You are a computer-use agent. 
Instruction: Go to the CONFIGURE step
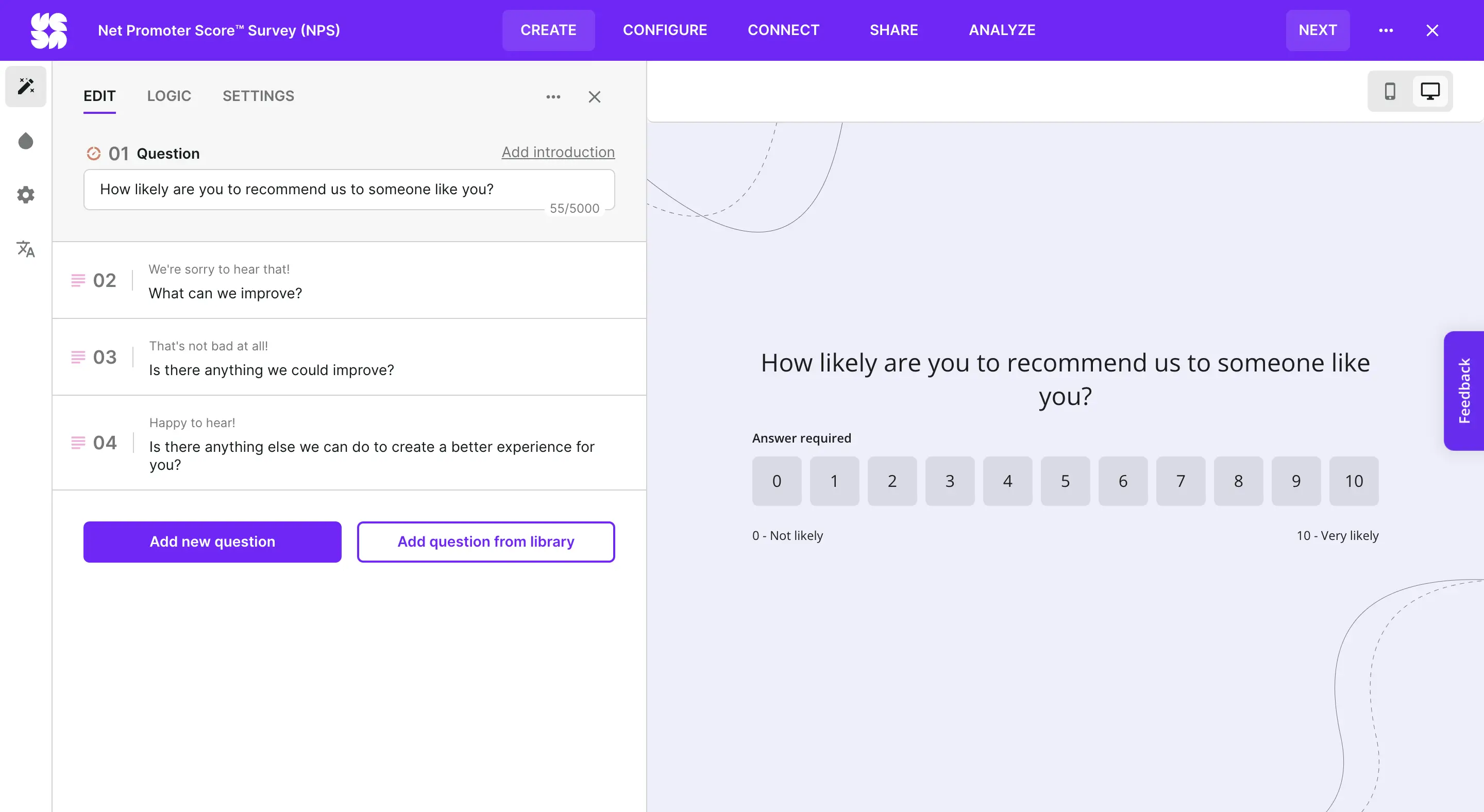pyautogui.click(x=665, y=30)
